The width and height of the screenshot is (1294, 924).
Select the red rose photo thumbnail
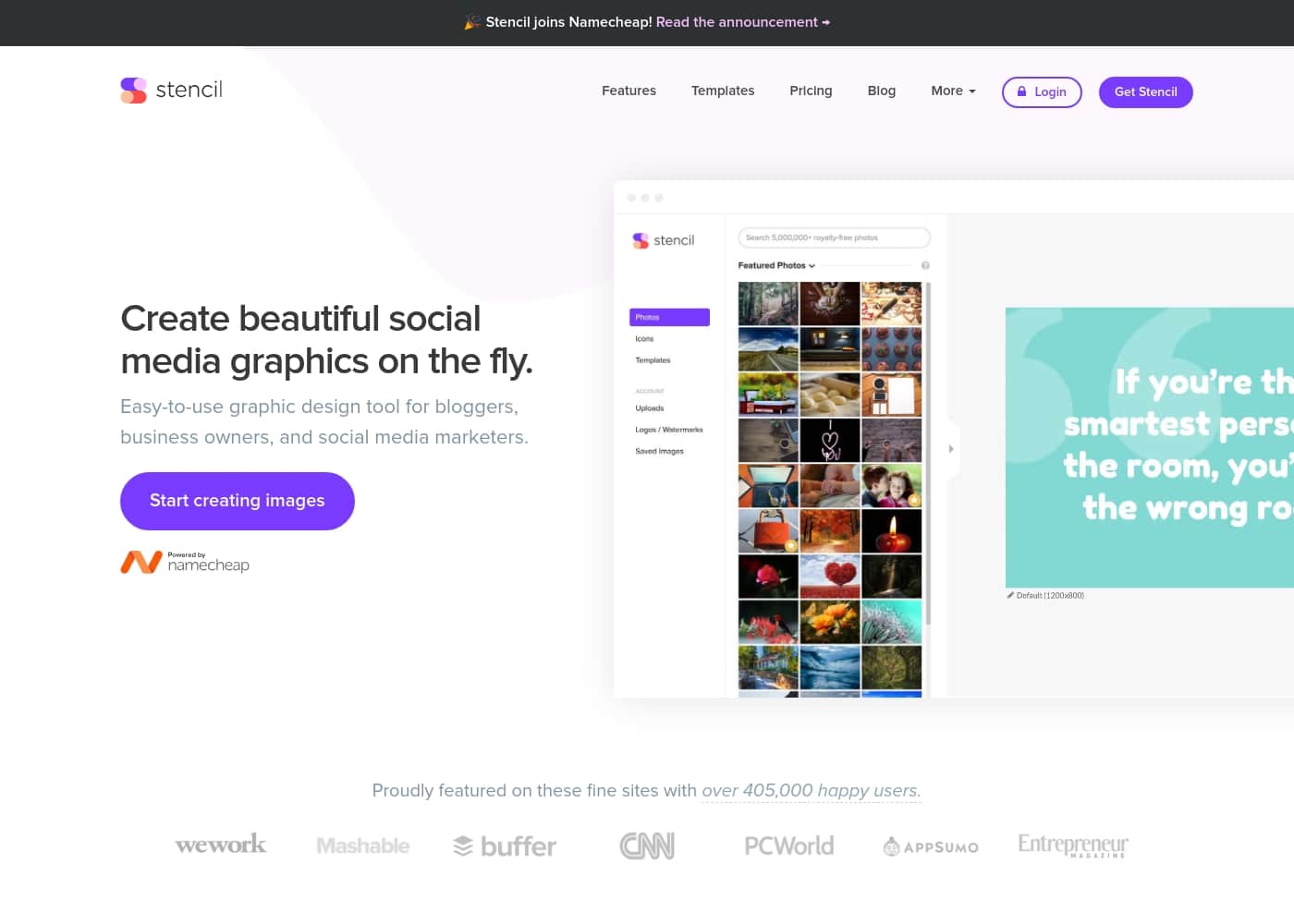pos(768,577)
